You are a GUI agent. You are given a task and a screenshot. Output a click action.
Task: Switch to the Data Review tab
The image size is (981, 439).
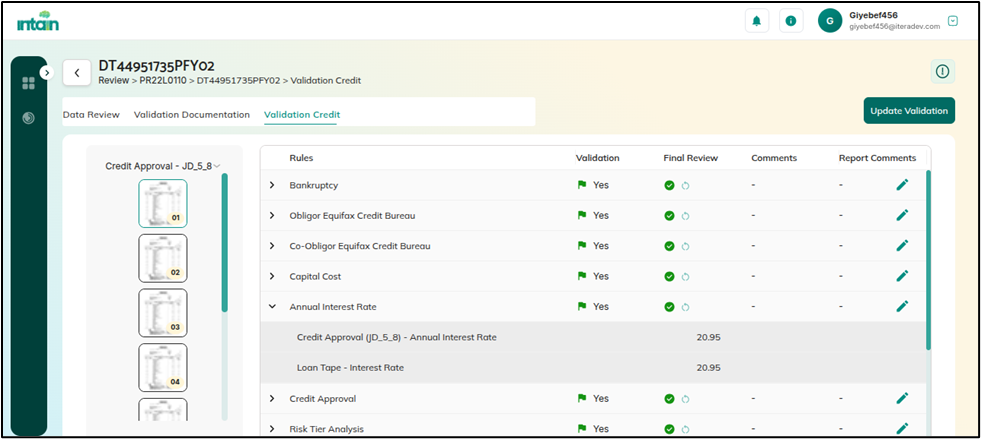(x=91, y=115)
